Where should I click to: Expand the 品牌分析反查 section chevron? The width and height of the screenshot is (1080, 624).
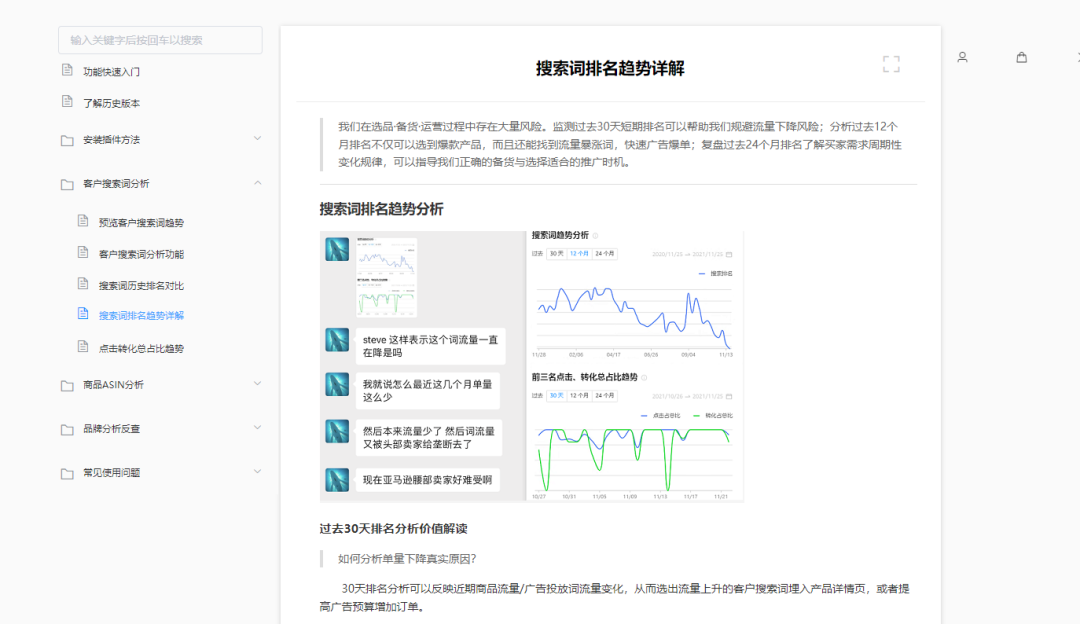[257, 428]
